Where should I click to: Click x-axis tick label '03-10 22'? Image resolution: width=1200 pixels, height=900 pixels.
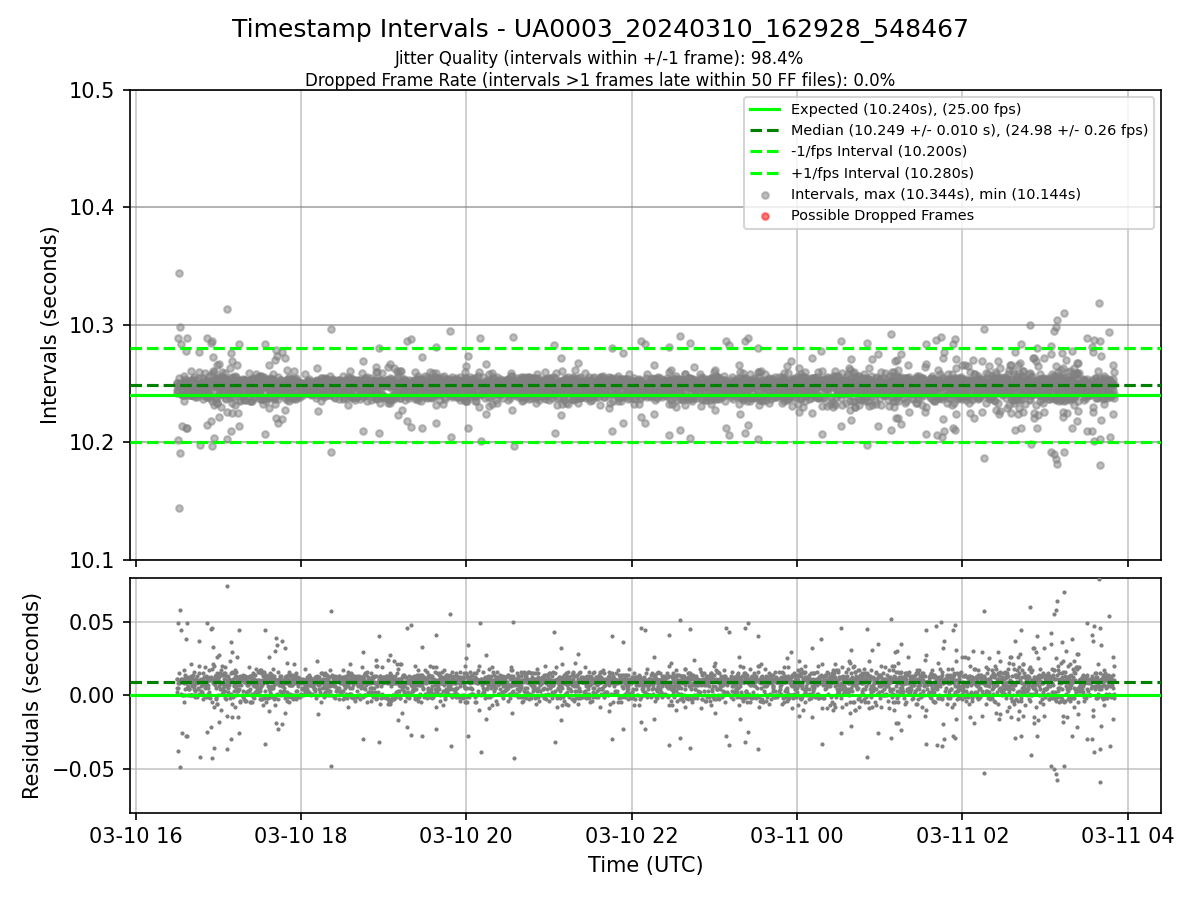click(x=631, y=834)
